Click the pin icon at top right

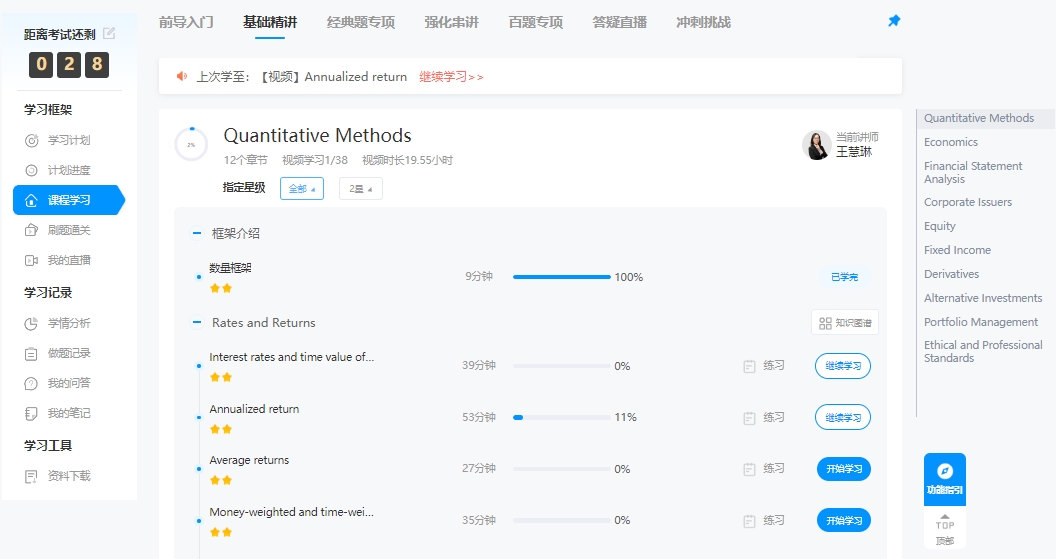894,21
